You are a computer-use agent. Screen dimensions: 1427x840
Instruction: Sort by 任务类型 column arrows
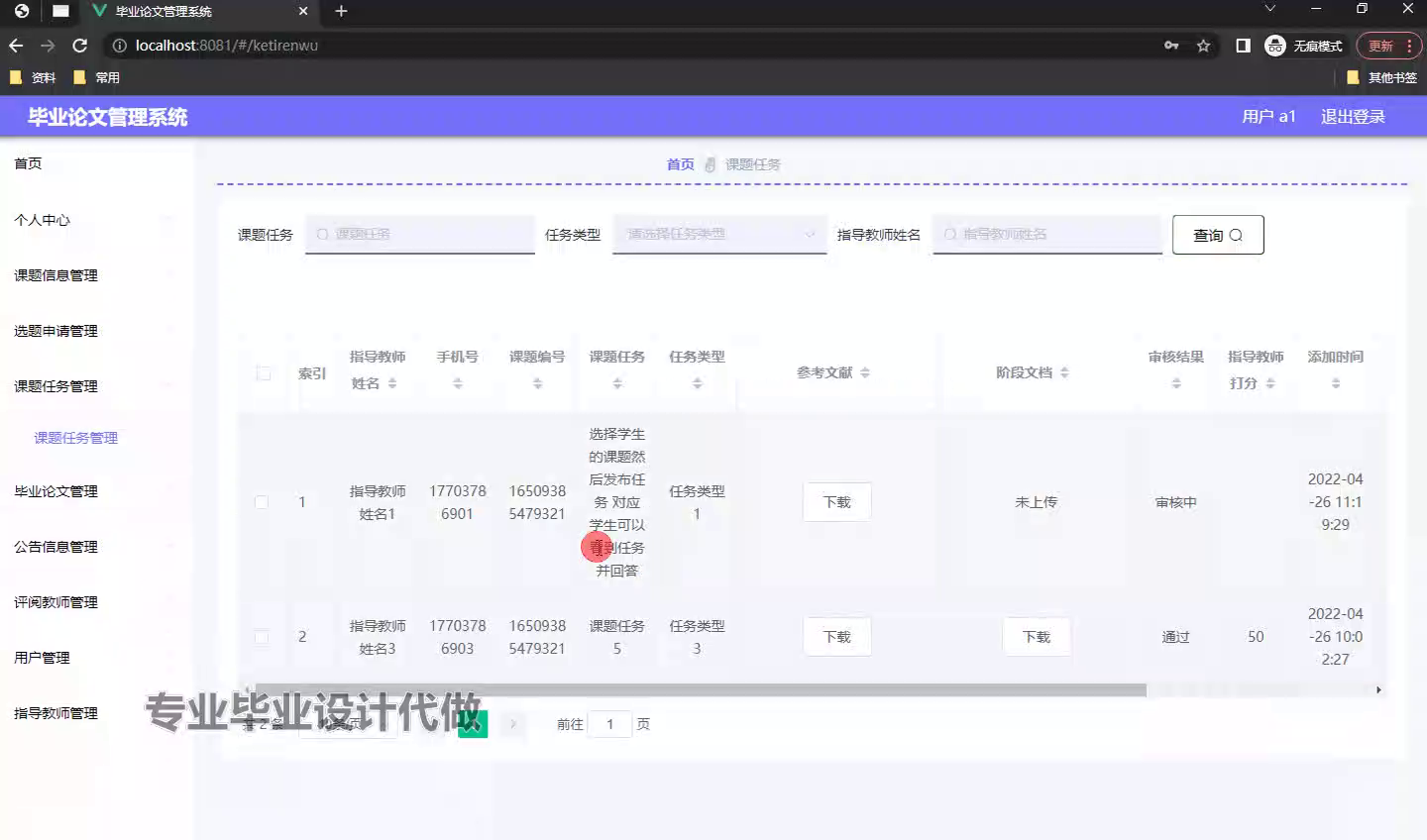[x=697, y=383]
